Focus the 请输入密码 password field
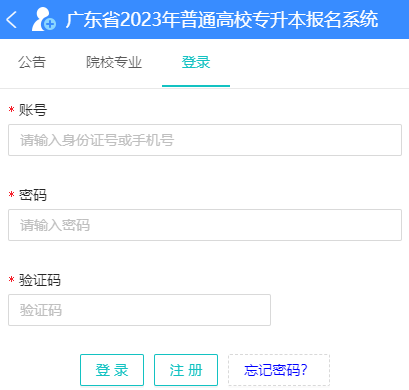 (x=205, y=225)
